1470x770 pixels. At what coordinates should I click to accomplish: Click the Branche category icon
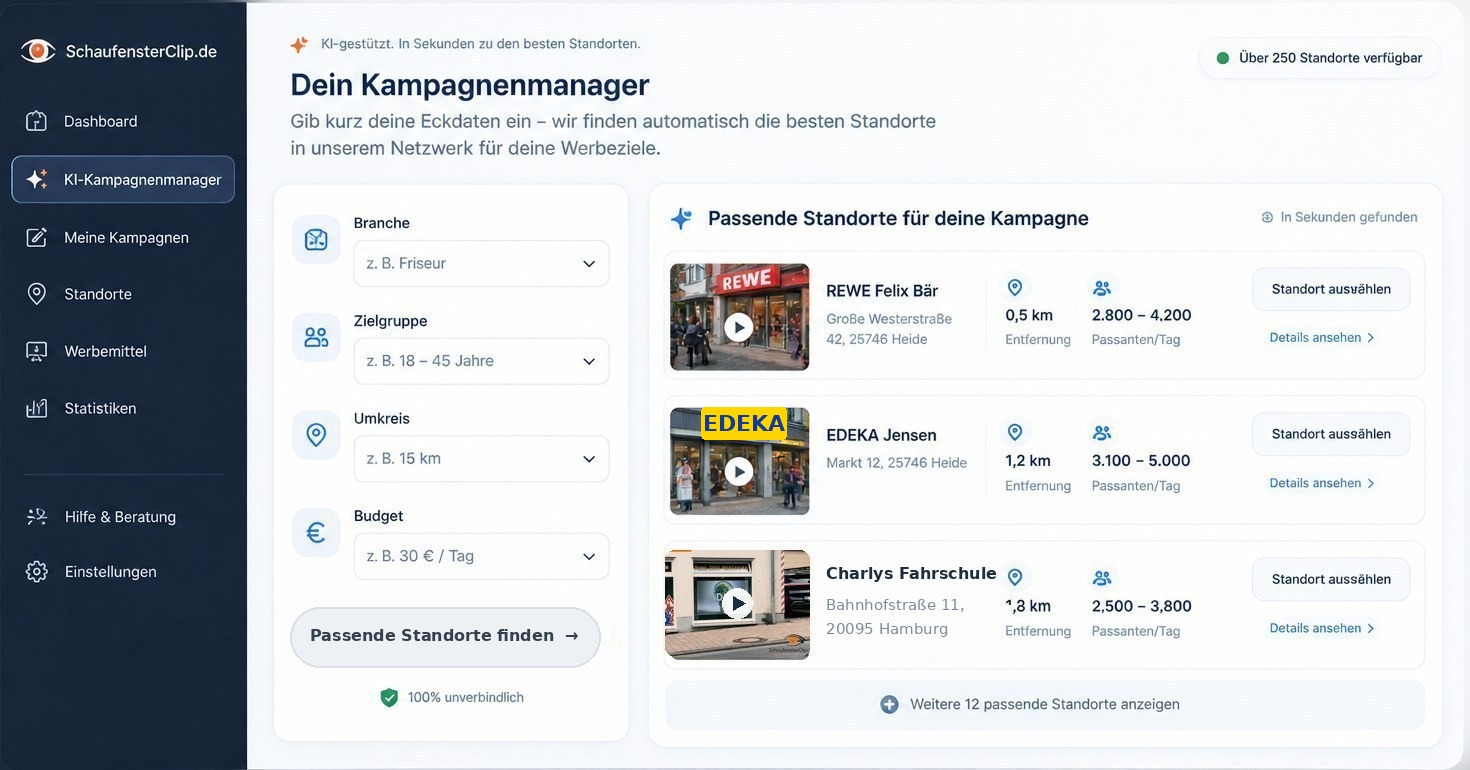pyautogui.click(x=316, y=240)
